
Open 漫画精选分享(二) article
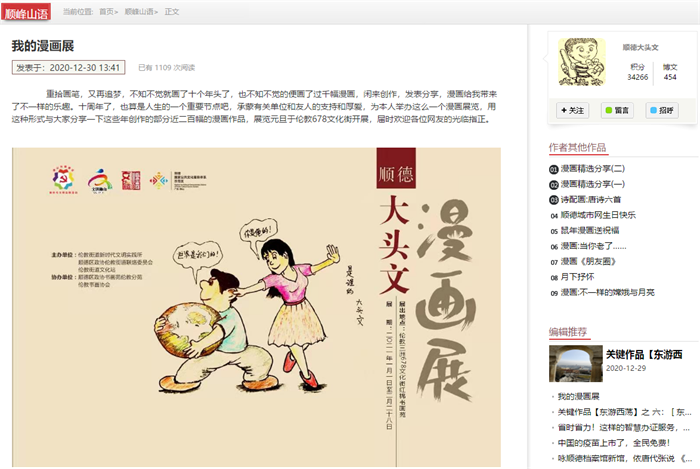592,169
